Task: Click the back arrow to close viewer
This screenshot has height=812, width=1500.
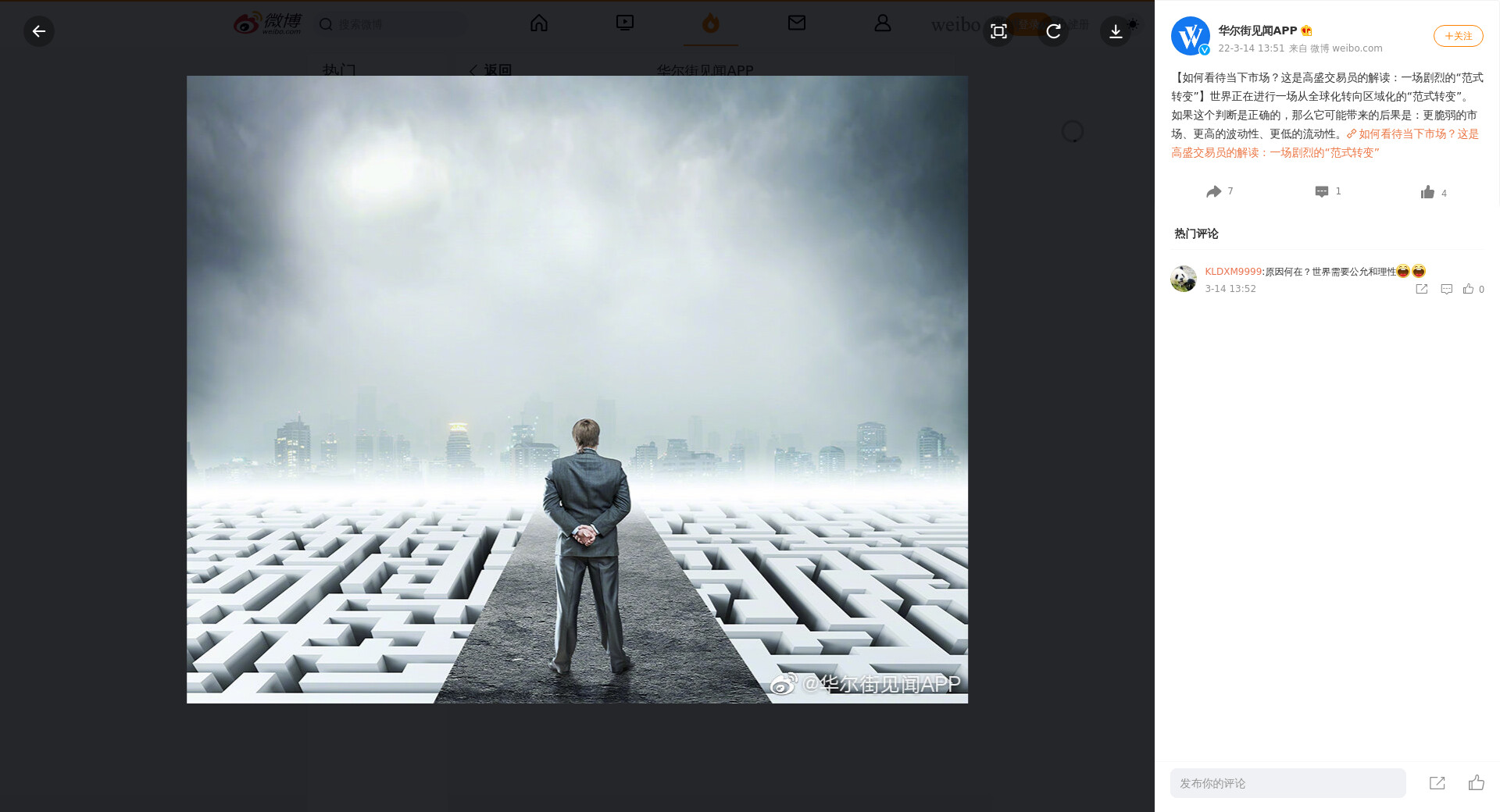Action: 39,31
